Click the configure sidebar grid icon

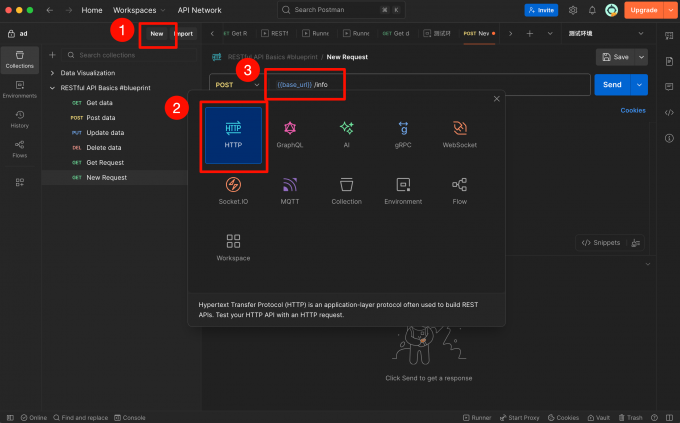pyautogui.click(x=20, y=182)
